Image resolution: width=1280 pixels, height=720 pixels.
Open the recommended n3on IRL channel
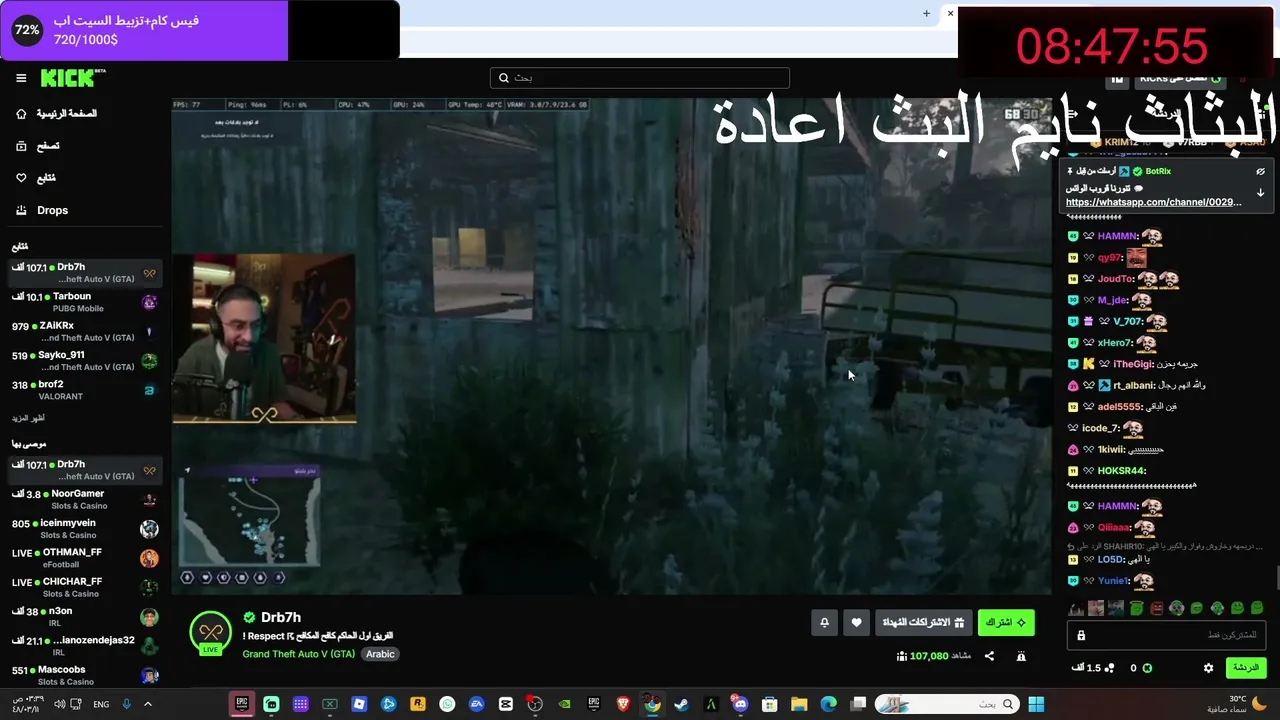tap(84, 617)
